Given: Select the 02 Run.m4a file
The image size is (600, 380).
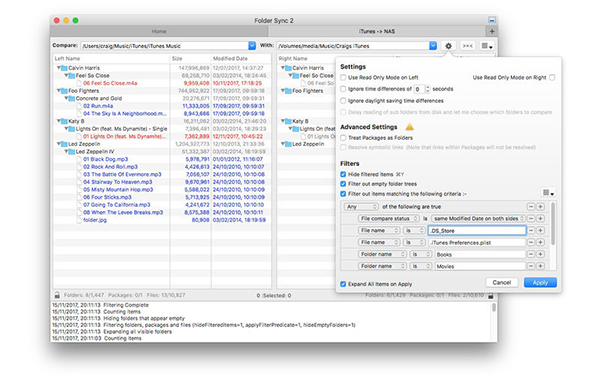Looking at the screenshot, I should pyautogui.click(x=98, y=106).
